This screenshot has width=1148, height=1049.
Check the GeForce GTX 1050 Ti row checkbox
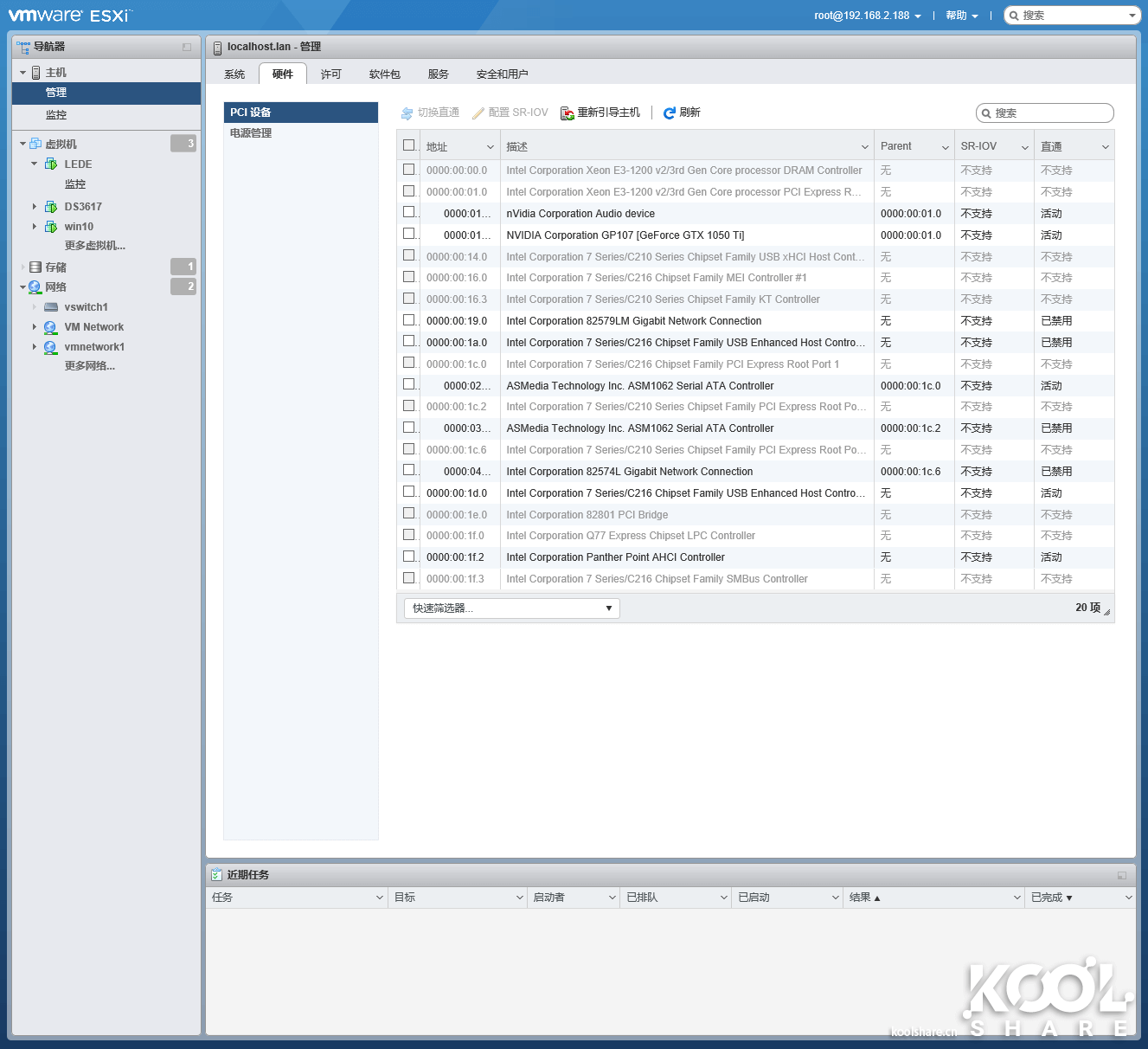[409, 234]
